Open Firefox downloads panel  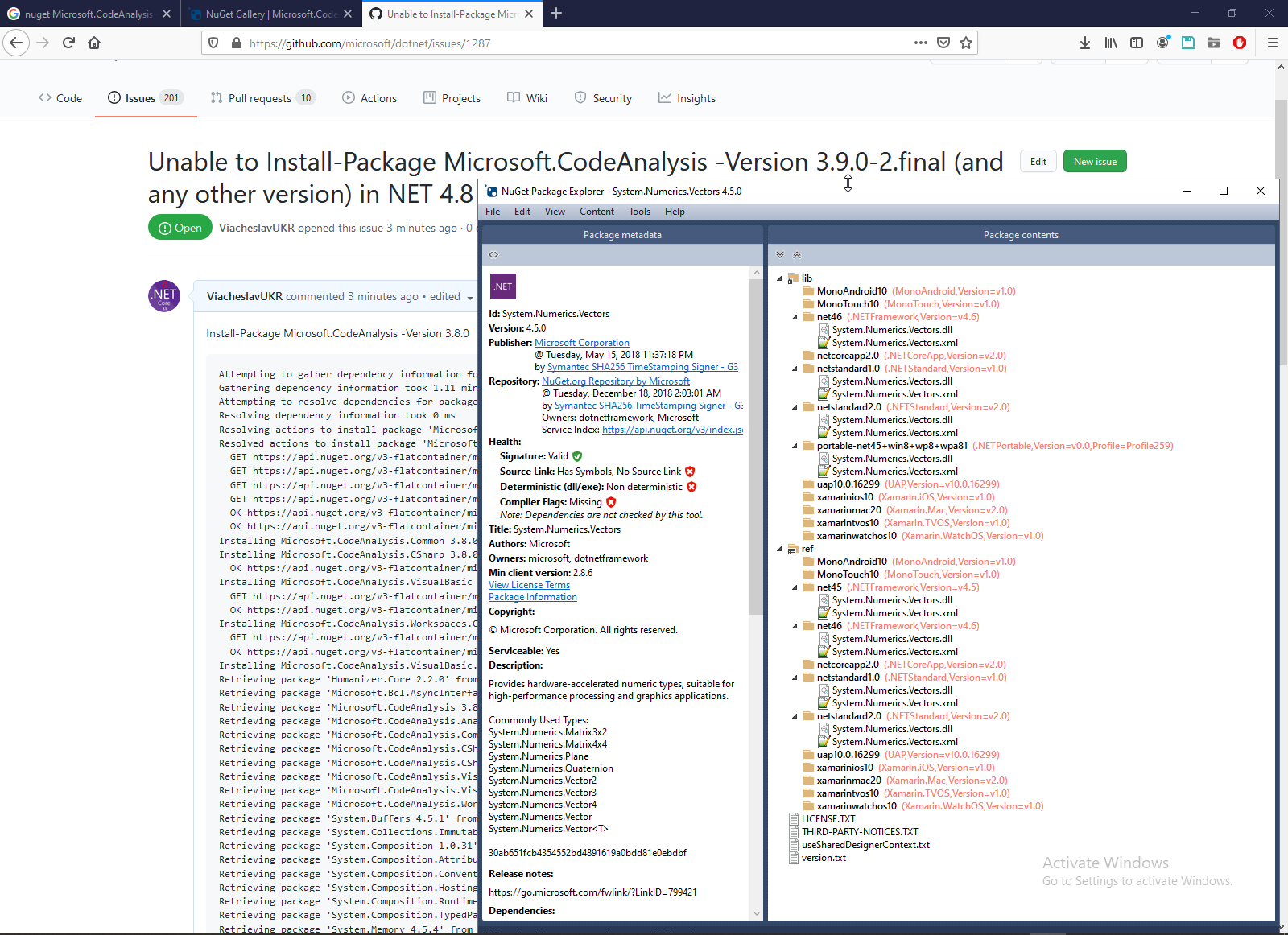point(1085,43)
